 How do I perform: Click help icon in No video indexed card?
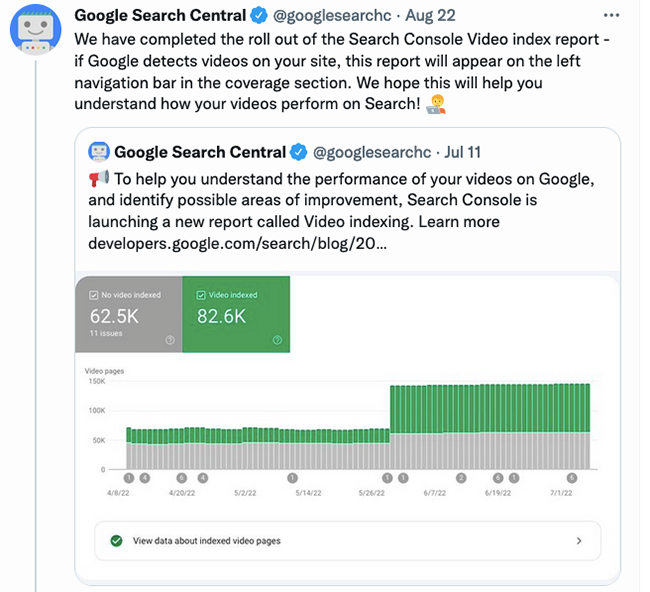[170, 340]
